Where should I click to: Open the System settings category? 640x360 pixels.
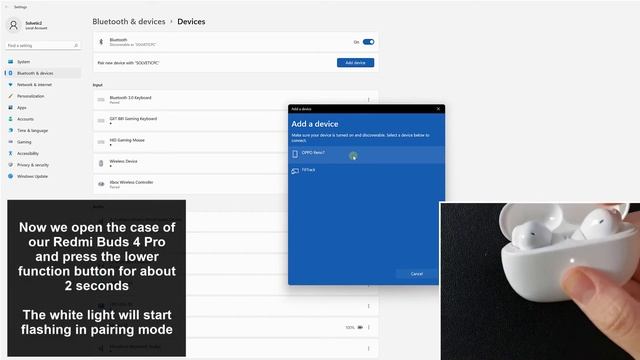pos(23,62)
